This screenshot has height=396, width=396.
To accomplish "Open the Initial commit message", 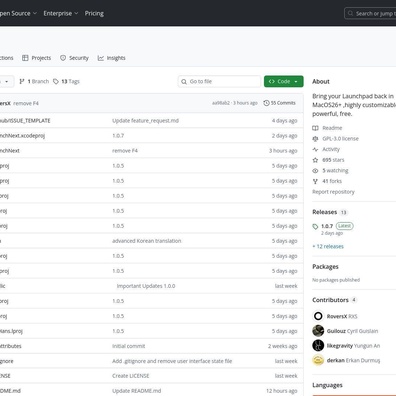I will click(x=129, y=346).
